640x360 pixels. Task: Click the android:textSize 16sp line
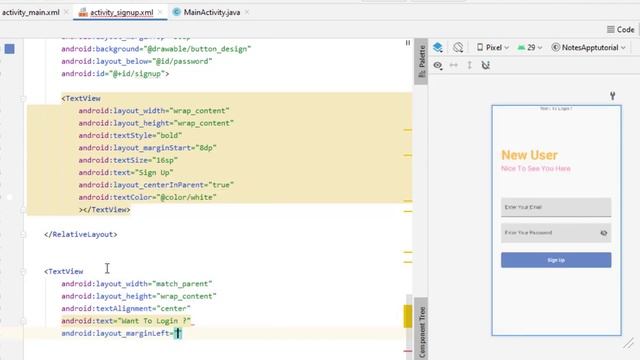click(128, 160)
